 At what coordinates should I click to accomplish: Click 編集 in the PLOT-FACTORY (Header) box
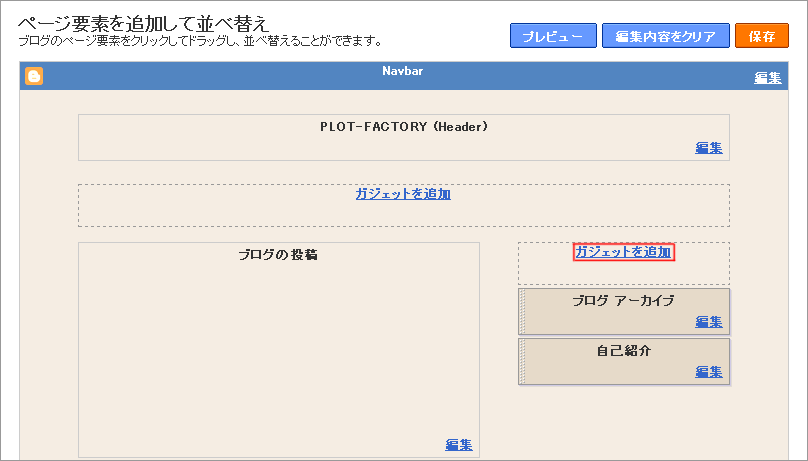pyautogui.click(x=709, y=148)
